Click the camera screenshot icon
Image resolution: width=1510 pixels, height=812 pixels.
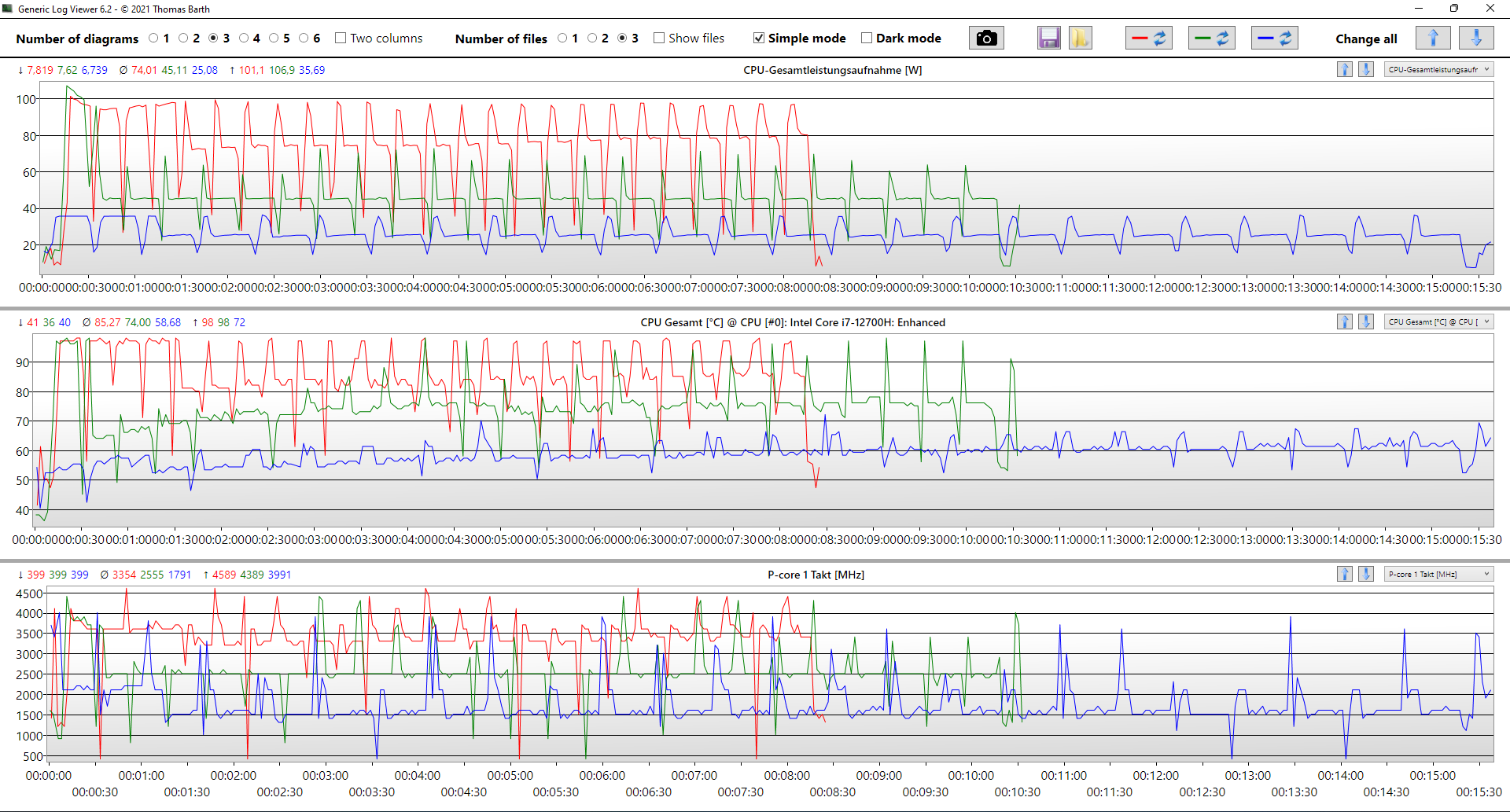click(986, 38)
